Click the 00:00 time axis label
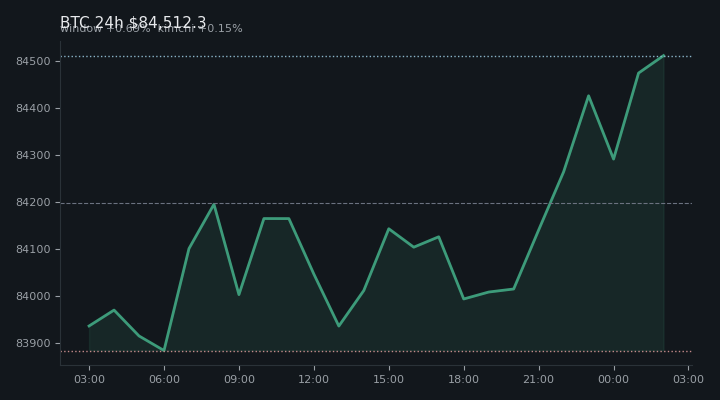The image size is (720, 400). 613,379
